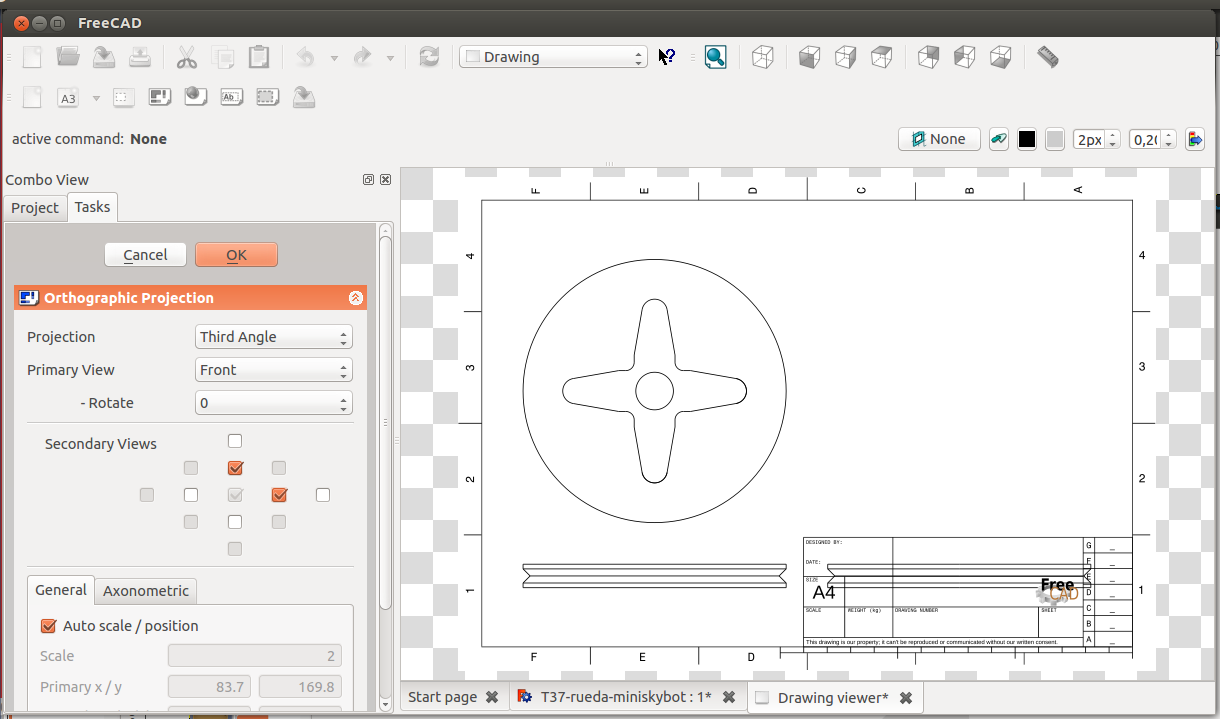Image resolution: width=1220 pixels, height=719 pixels.
Task: Uncheck the checked secondary view above the primary view
Action: click(x=235, y=468)
